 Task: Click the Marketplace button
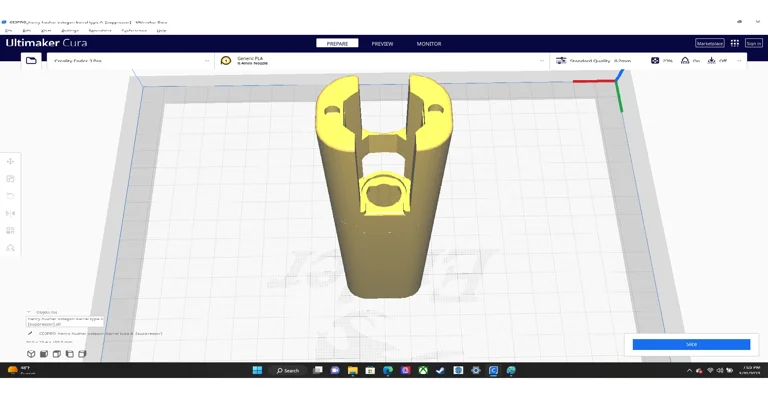pyautogui.click(x=709, y=43)
